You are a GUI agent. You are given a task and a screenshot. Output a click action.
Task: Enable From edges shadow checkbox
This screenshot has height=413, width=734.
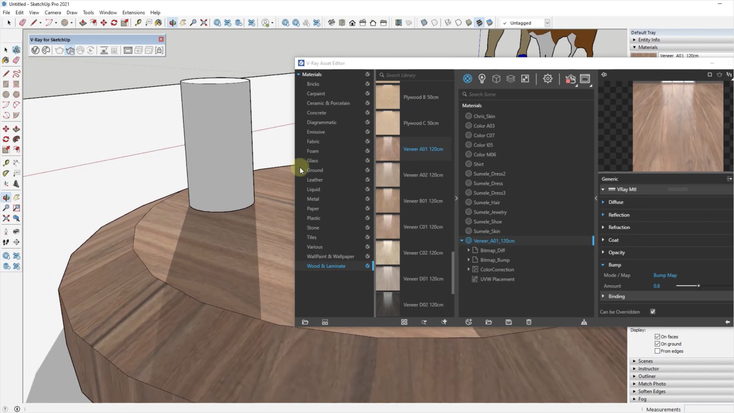coord(657,351)
